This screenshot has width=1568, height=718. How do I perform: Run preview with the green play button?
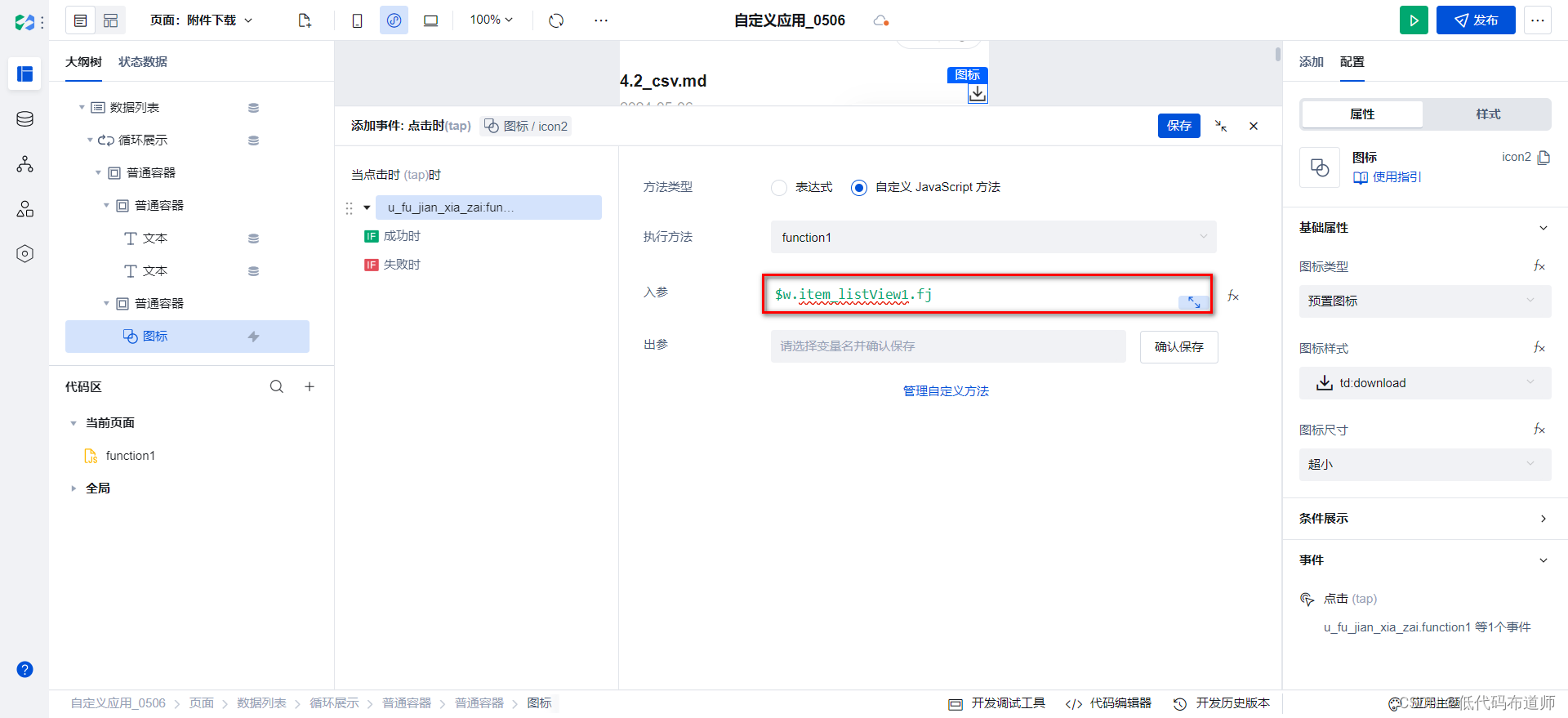click(x=1414, y=20)
